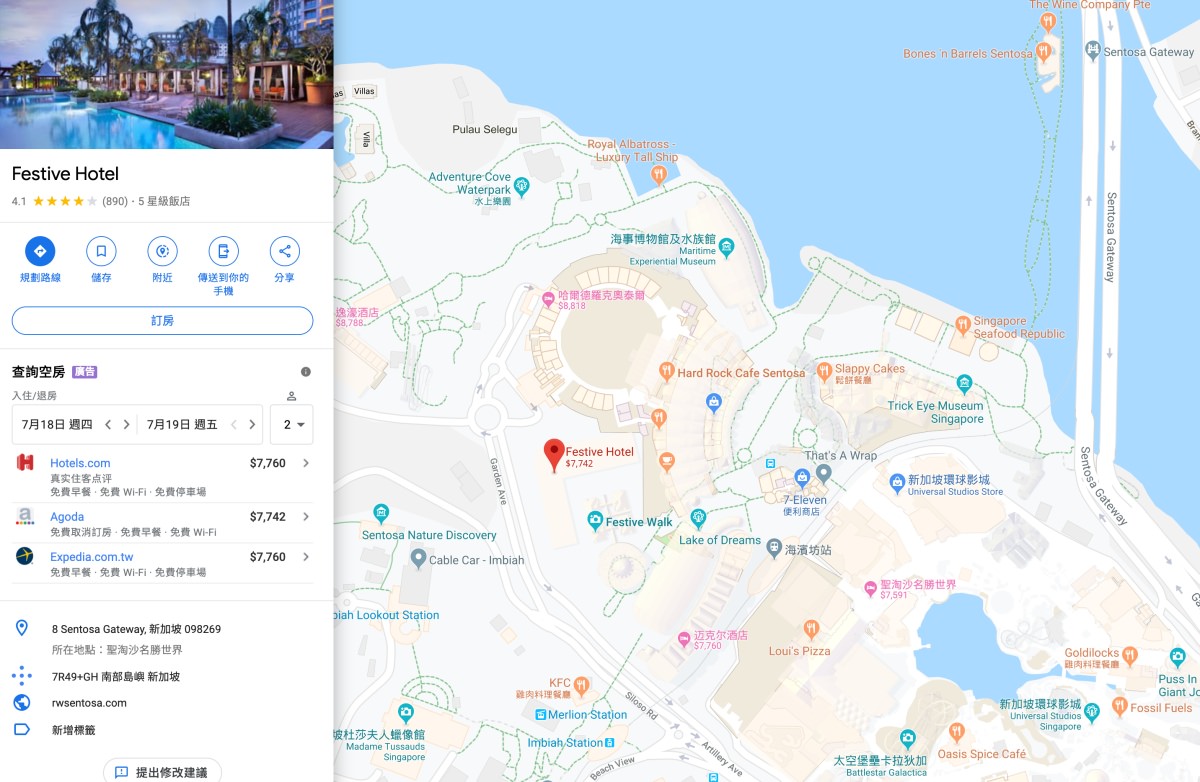Image resolution: width=1200 pixels, height=782 pixels.
Task: Go to previous check-in date before 7月18日
Action: [x=108, y=424]
